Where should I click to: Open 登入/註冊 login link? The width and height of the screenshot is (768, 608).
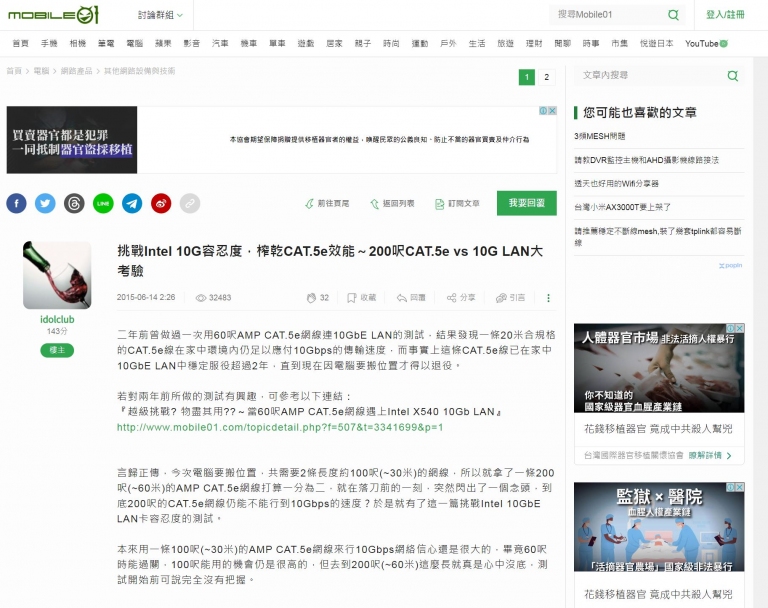(725, 15)
